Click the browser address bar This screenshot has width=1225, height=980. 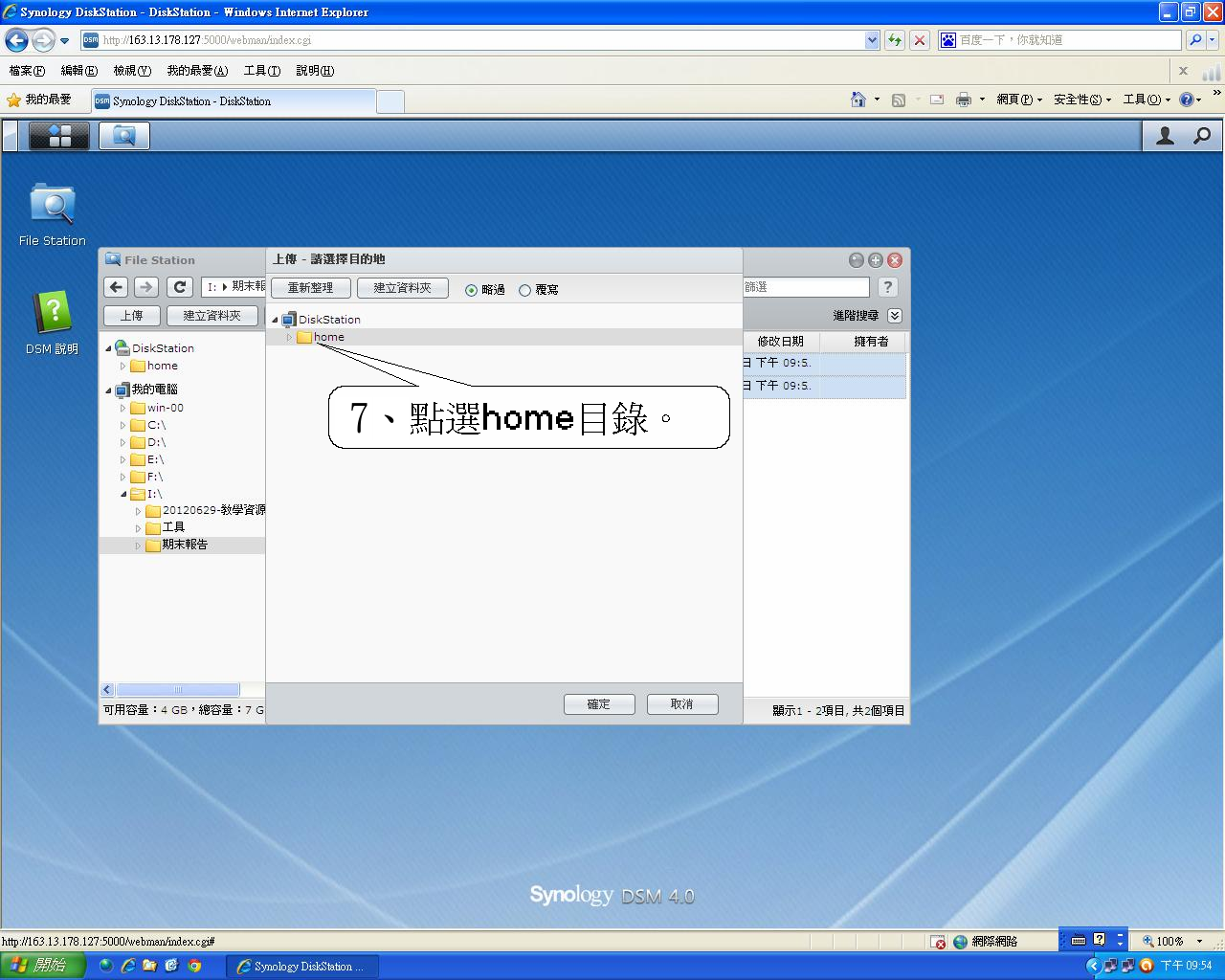[x=473, y=40]
